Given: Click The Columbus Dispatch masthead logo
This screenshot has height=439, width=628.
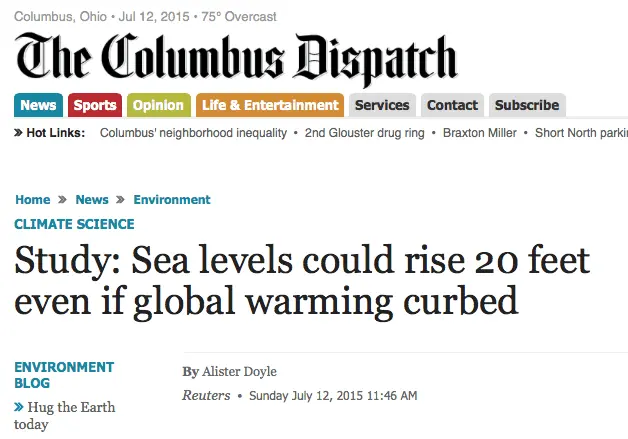Looking at the screenshot, I should [236, 58].
